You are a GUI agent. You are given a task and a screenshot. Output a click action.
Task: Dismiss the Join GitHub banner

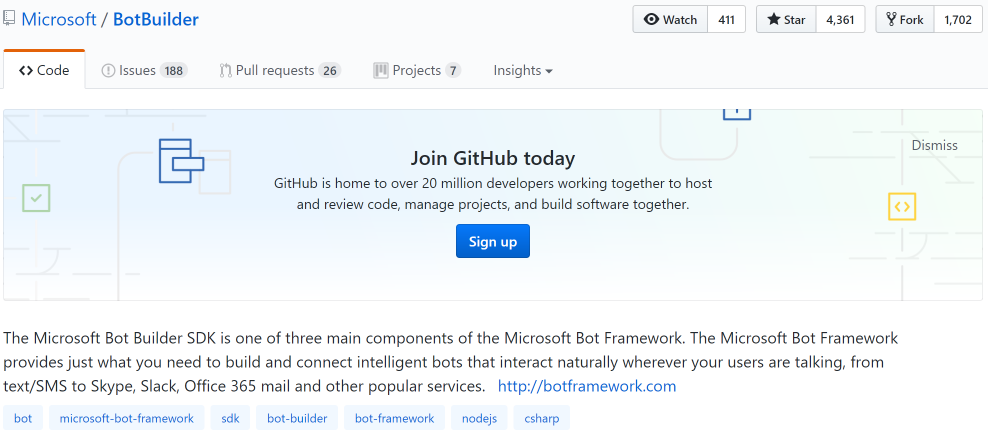[x=934, y=145]
